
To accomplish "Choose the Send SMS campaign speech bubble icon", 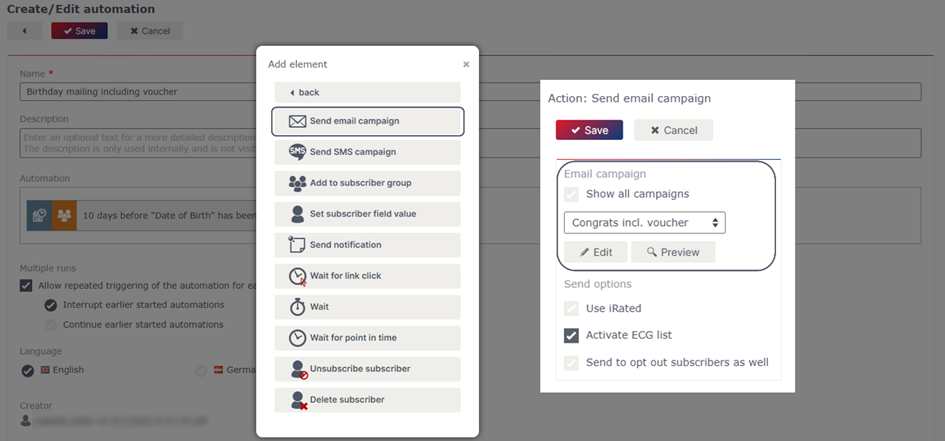I will (x=297, y=152).
